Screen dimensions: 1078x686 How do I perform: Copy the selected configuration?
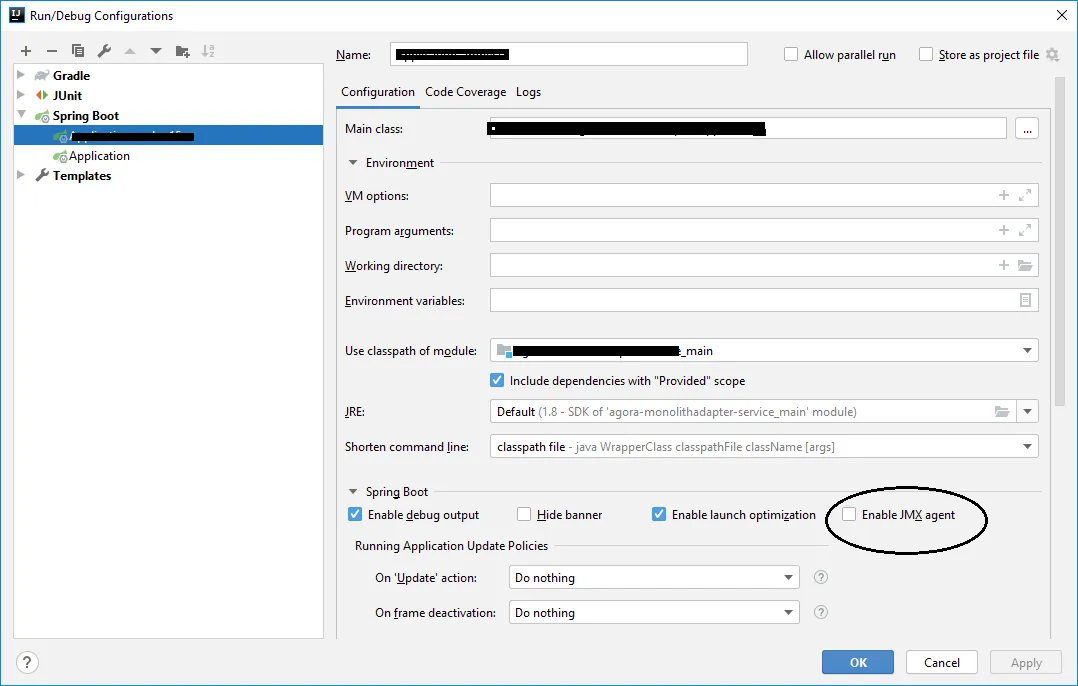click(78, 51)
